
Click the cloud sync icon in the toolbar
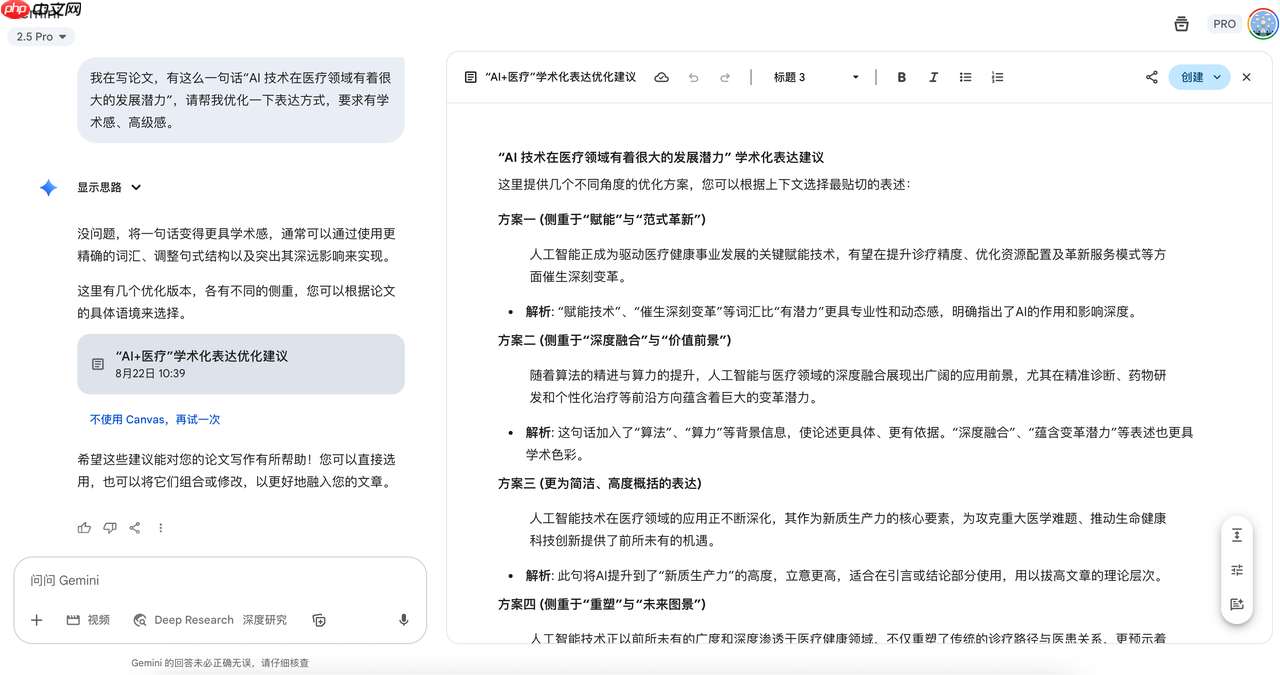661,77
